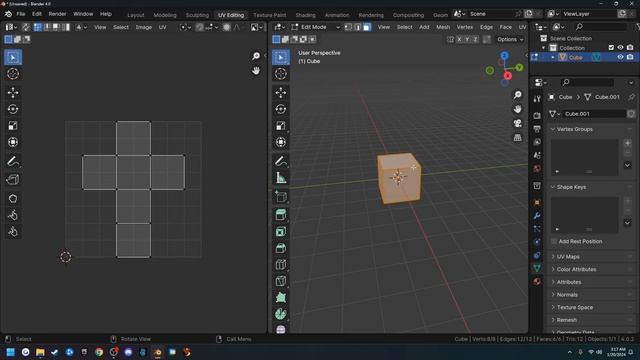
Task: Select the Transform tool in UV editor
Action: tap(13, 142)
